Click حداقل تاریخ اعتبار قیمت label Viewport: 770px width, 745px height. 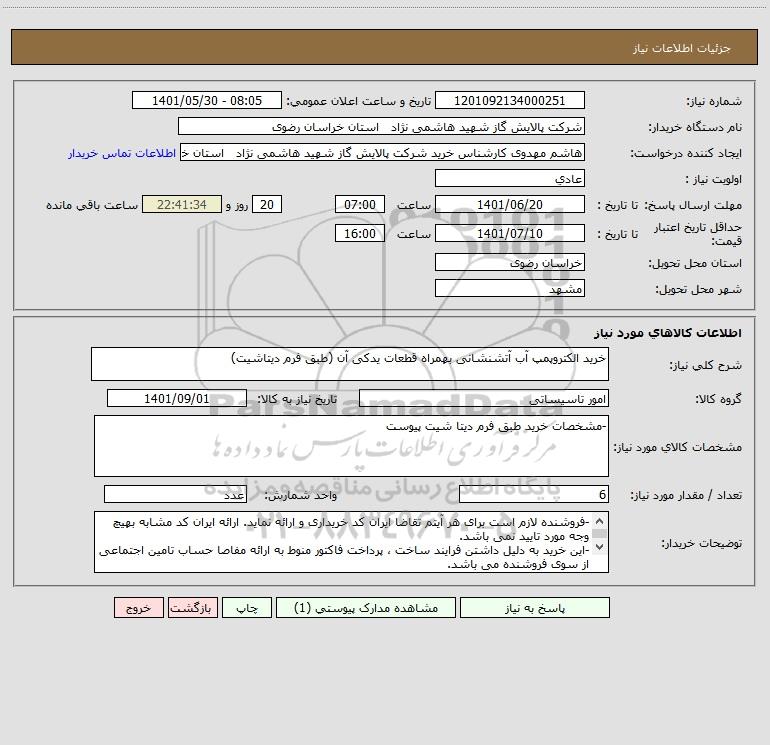pyautogui.click(x=698, y=234)
